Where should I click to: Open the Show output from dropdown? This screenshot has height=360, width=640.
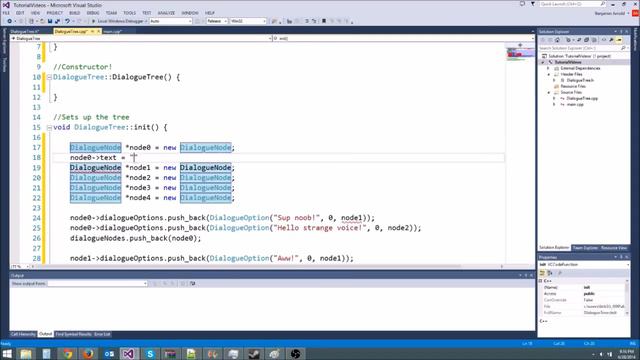[97, 283]
